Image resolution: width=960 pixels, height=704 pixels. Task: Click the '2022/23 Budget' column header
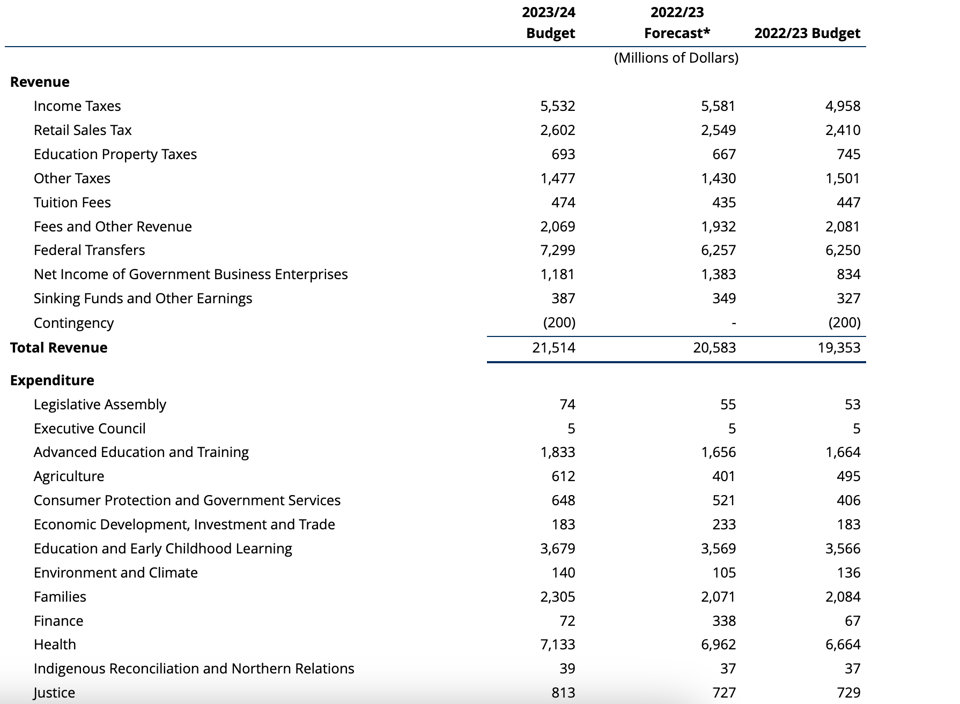pyautogui.click(x=807, y=33)
